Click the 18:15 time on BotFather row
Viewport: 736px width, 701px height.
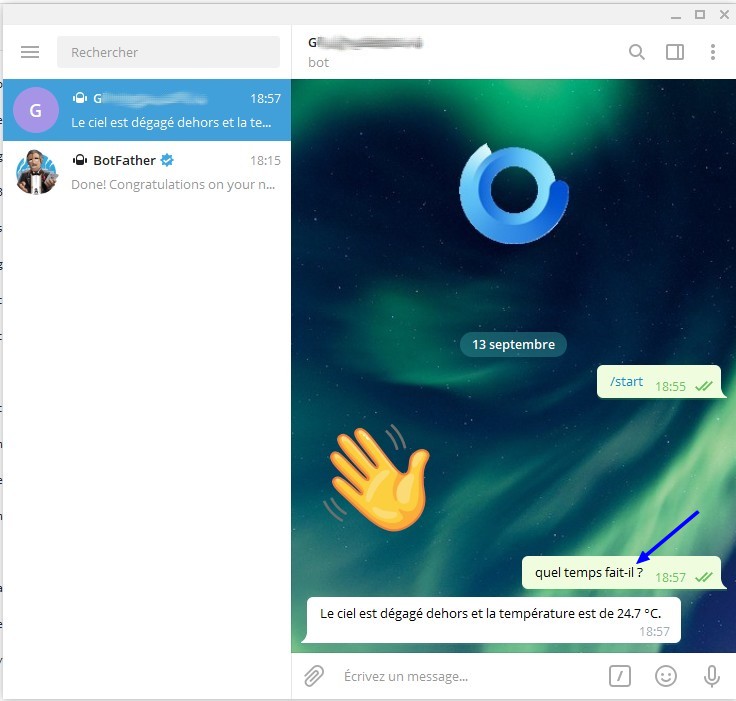[x=265, y=161]
